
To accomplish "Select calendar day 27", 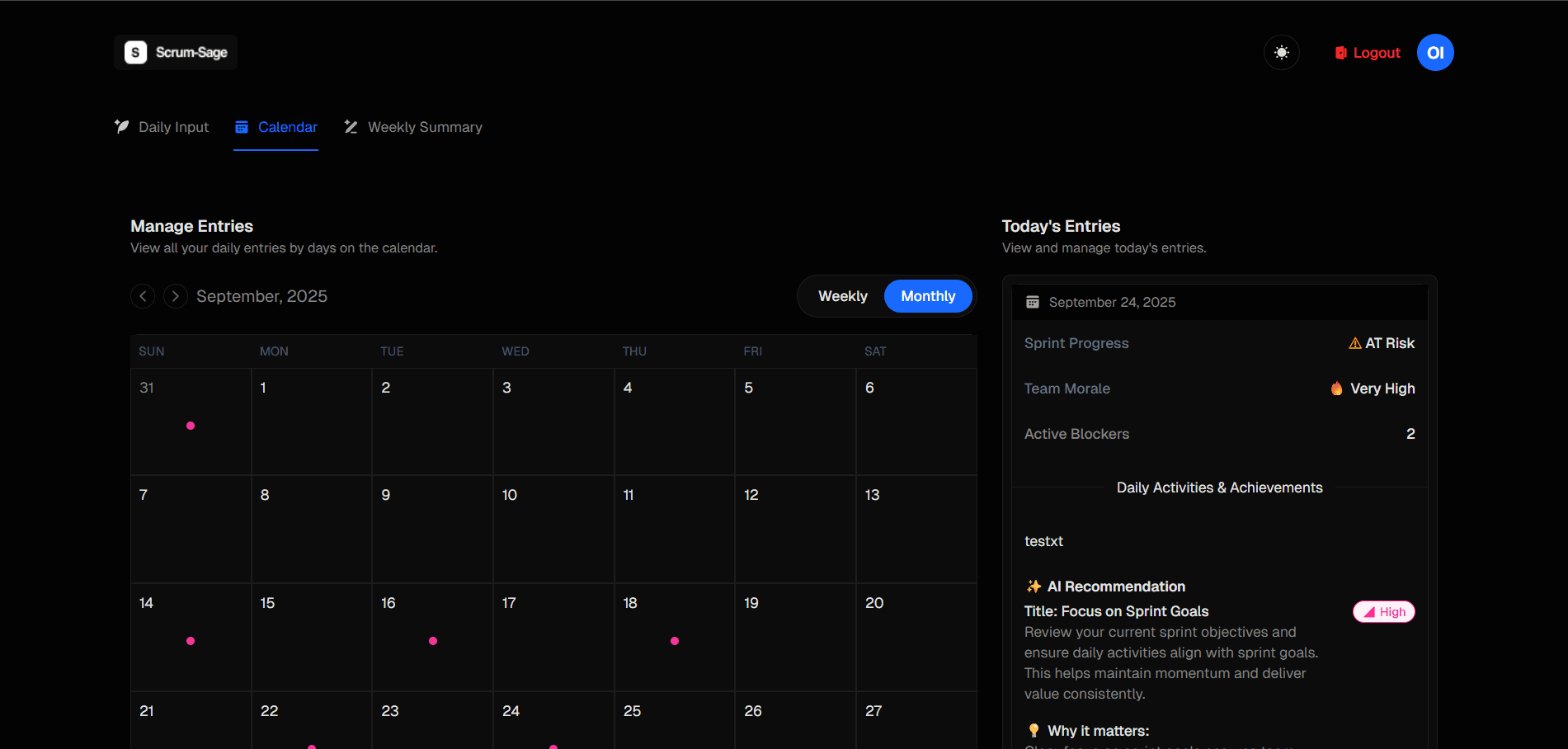I will [x=916, y=721].
